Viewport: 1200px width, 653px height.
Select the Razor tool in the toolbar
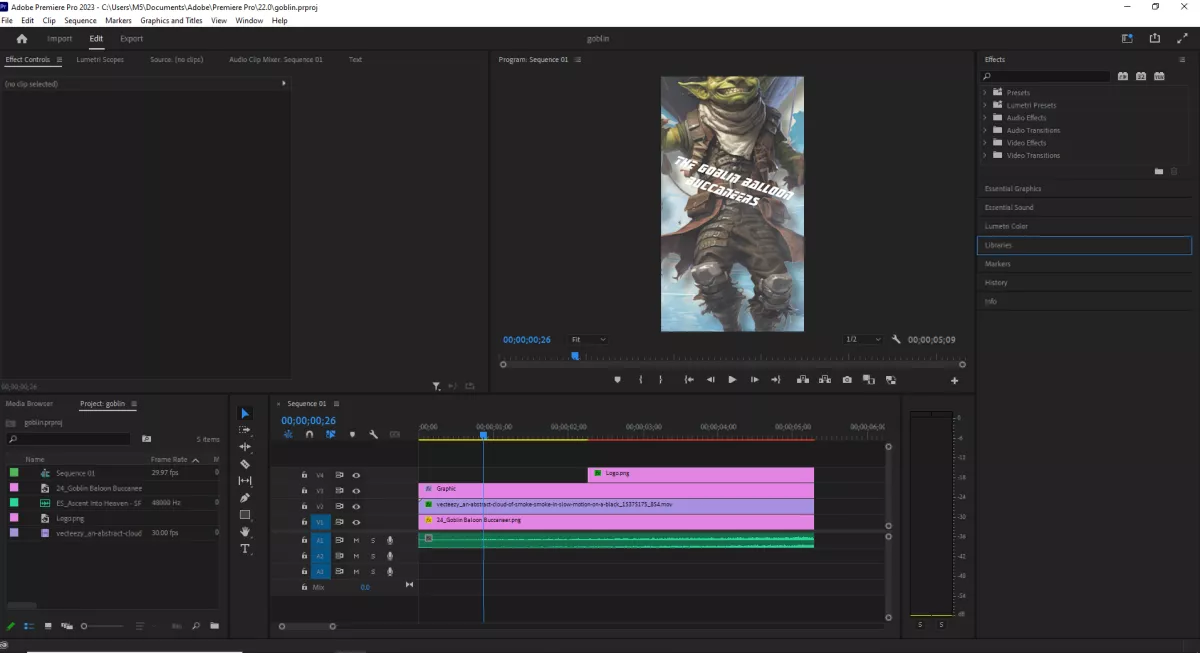click(x=245, y=464)
